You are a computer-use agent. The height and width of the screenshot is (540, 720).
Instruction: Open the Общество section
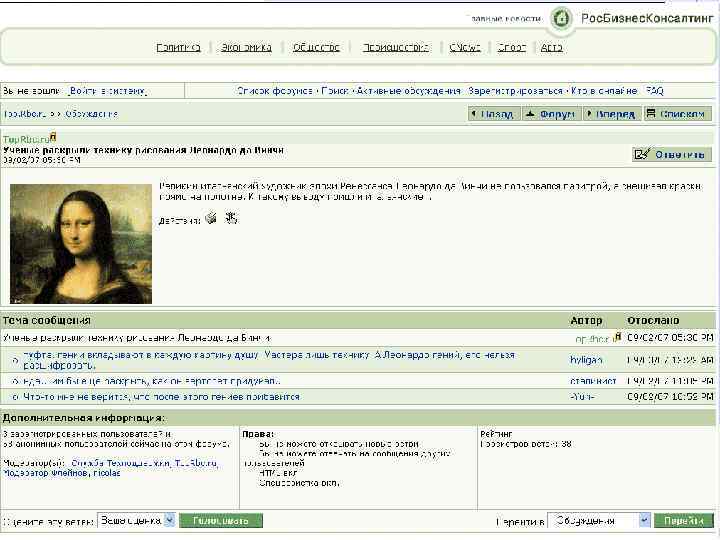pyautogui.click(x=316, y=47)
